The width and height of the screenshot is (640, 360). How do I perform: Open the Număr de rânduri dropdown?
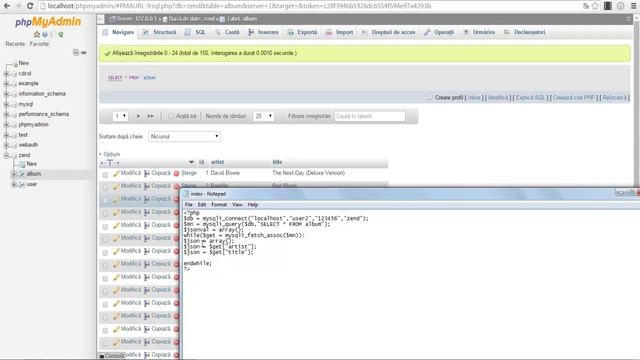point(263,116)
